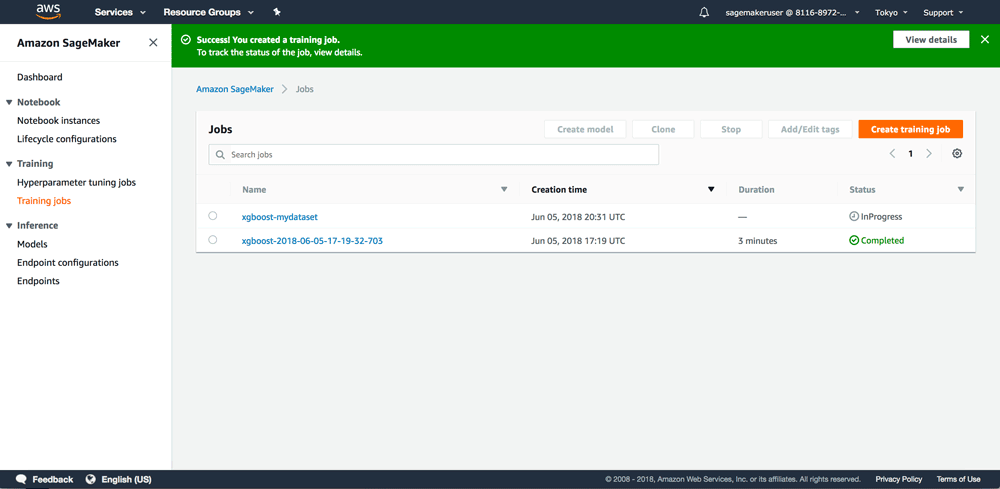Click the View details button
1000x489 pixels.
[x=931, y=40]
